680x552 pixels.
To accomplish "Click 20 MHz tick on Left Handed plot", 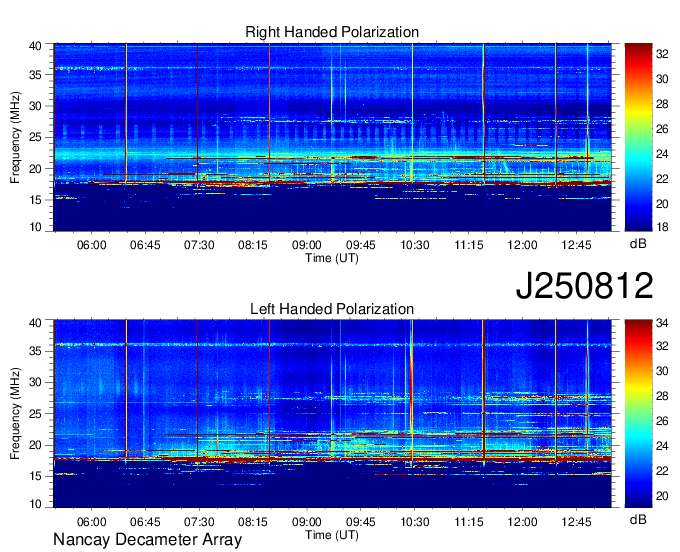I will coord(35,445).
